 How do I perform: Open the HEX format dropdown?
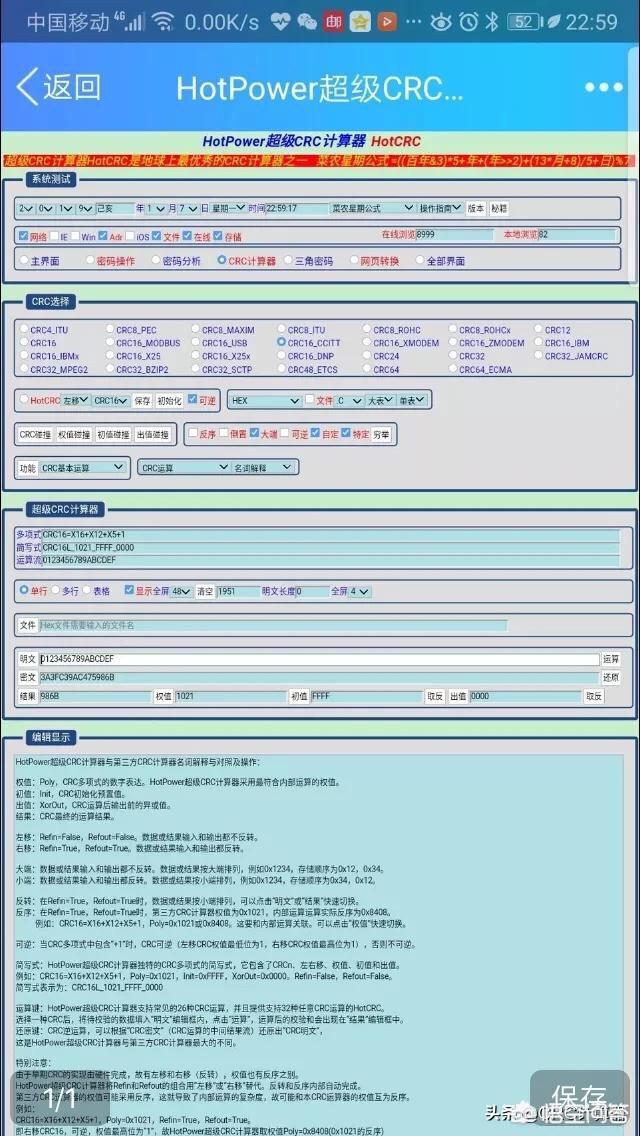[x=265, y=400]
